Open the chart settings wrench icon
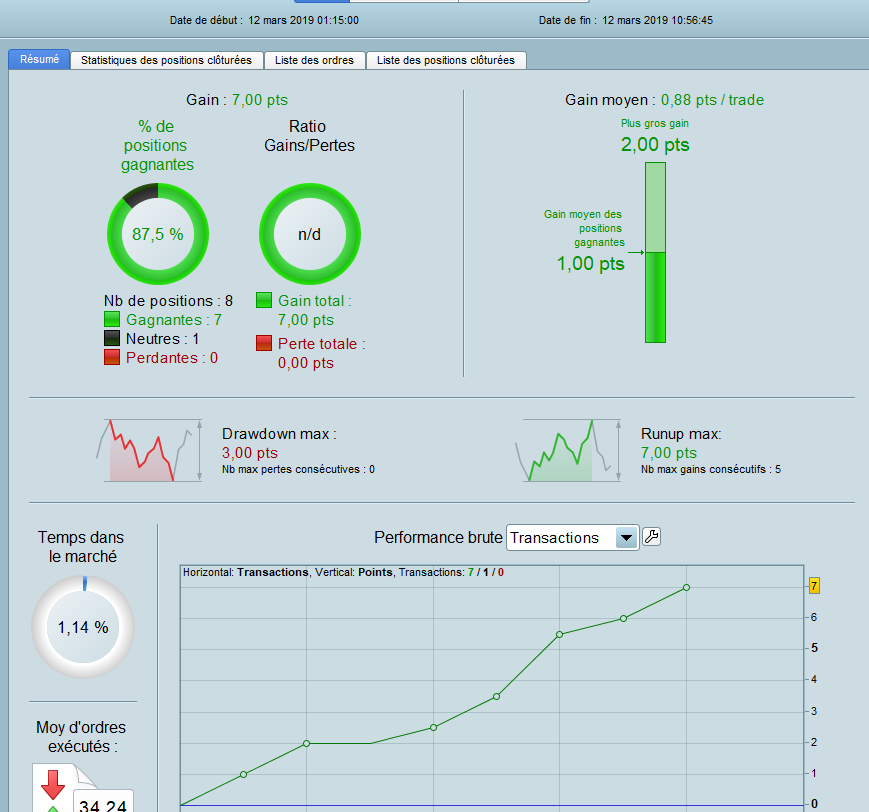The width and height of the screenshot is (869, 812). click(x=651, y=537)
